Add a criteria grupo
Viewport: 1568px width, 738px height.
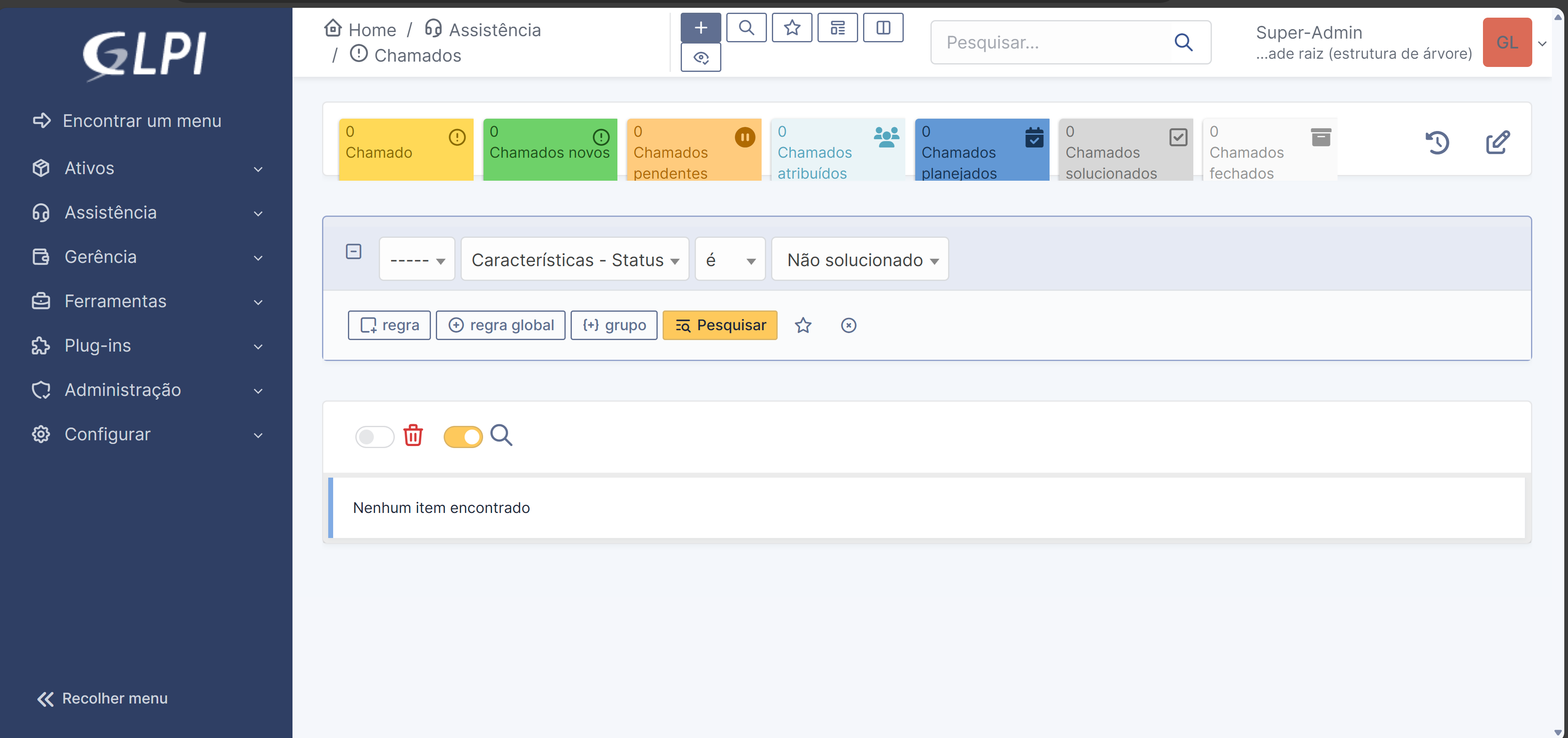(614, 326)
